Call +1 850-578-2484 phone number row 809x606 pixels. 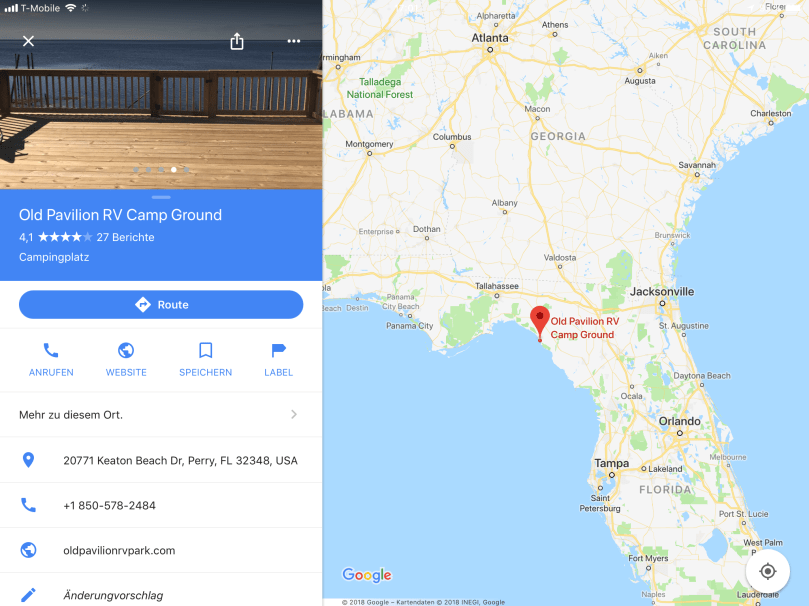tap(161, 505)
